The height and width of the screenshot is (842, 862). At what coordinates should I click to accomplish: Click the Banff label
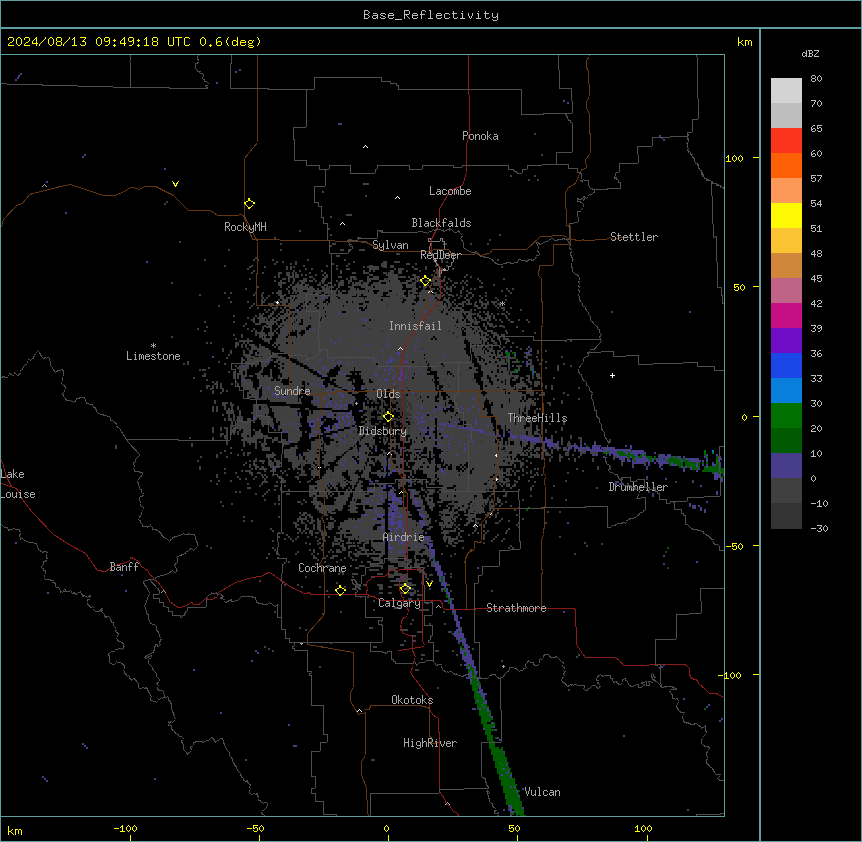click(124, 567)
